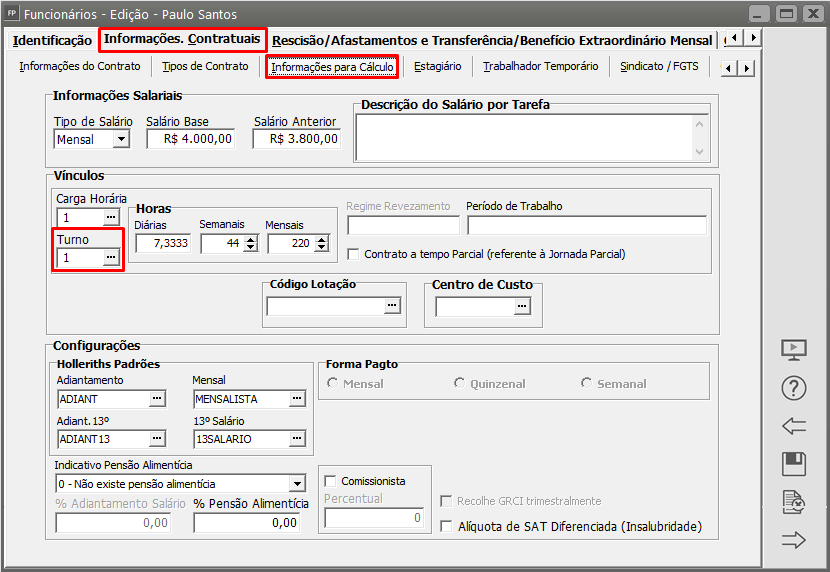
Task: Open lookup for Centro de Custo field
Action: tap(521, 306)
